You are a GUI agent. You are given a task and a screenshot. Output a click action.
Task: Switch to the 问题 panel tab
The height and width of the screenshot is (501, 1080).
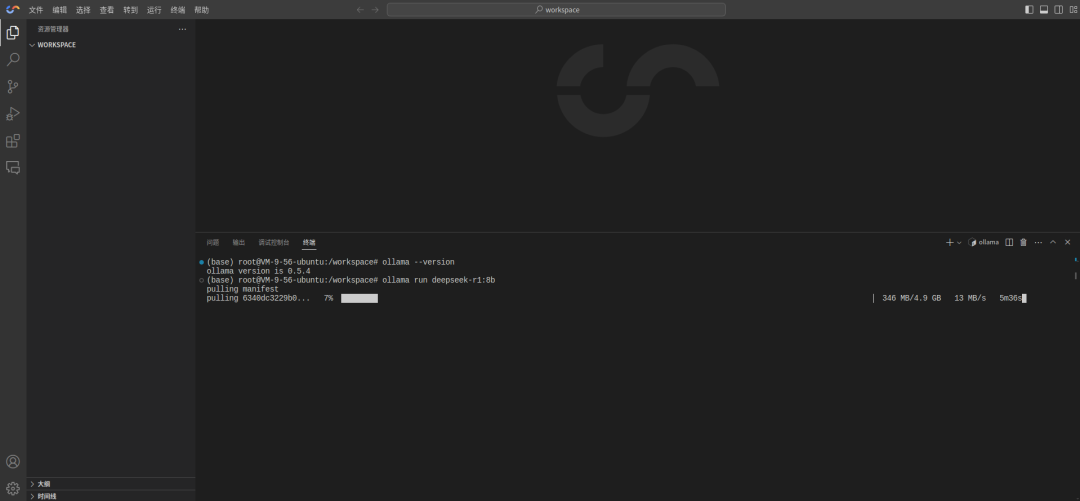[x=213, y=243]
